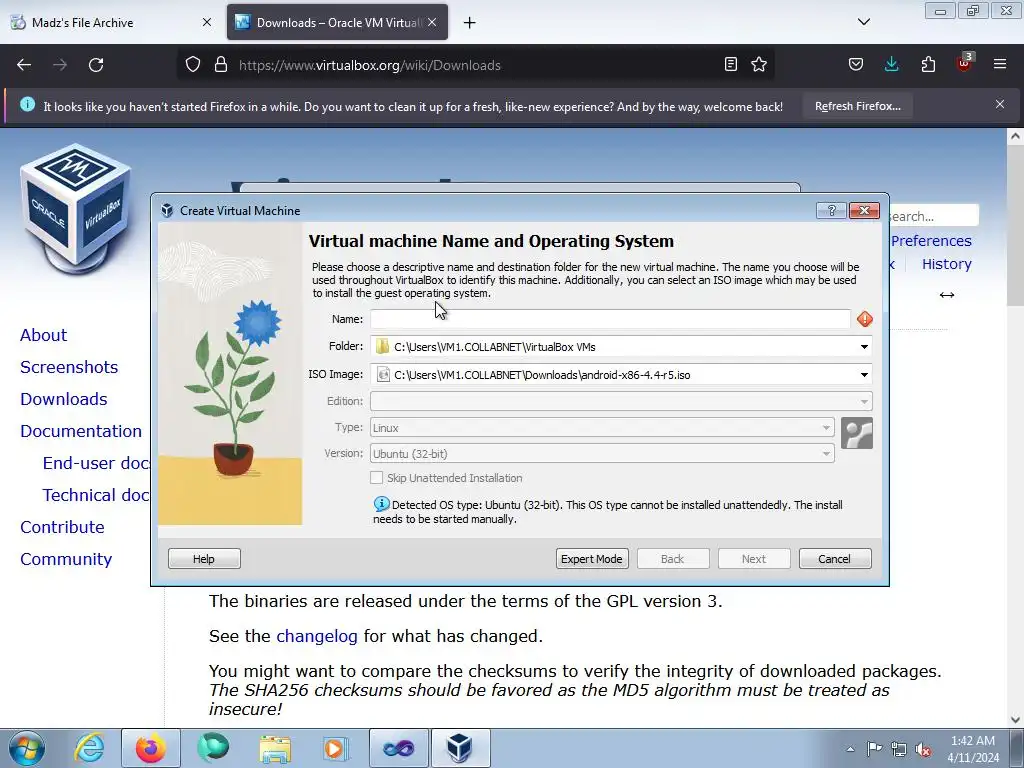Open the extensions puzzle icon
The width and height of the screenshot is (1024, 768).
click(928, 65)
